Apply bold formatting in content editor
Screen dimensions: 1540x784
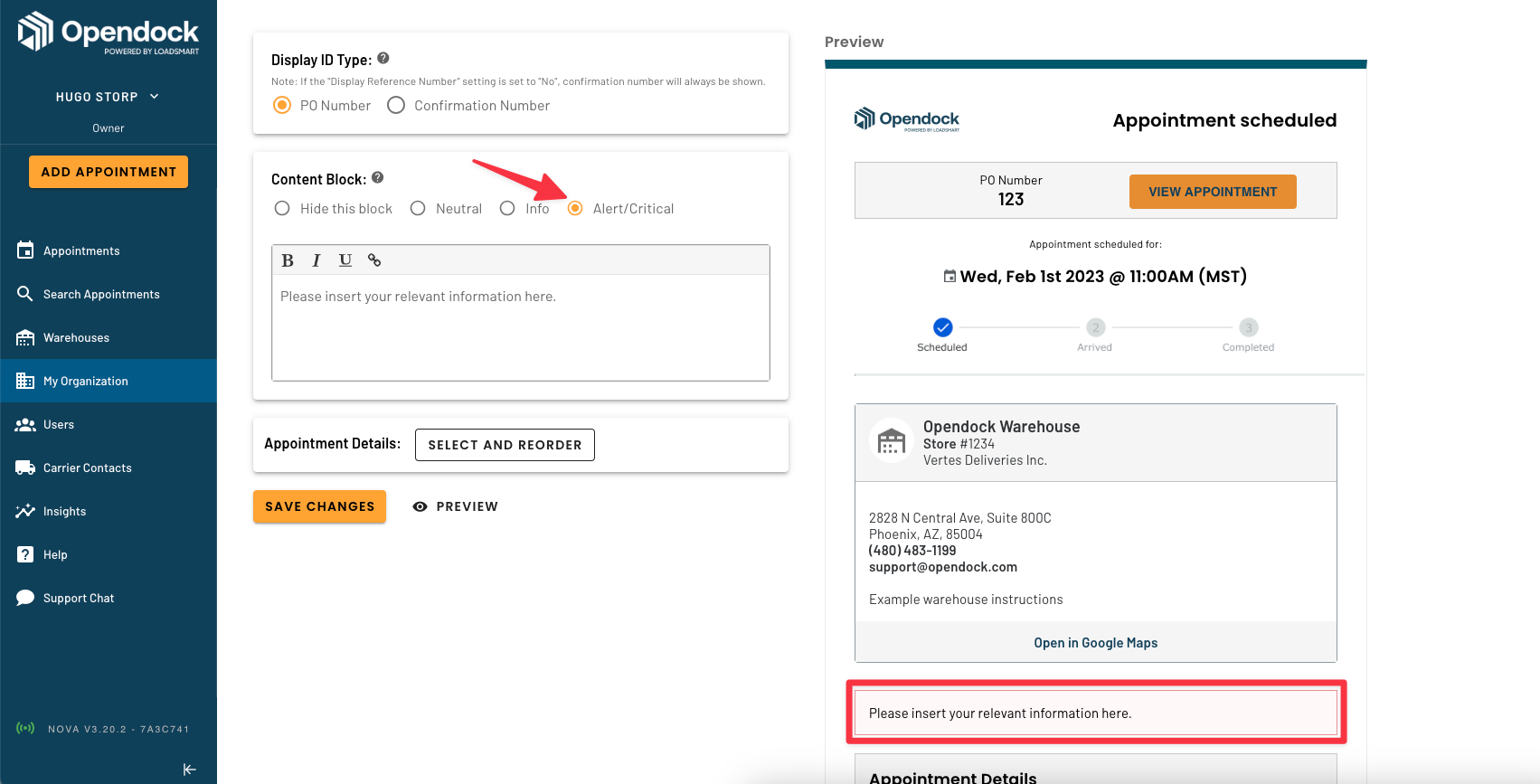[288, 260]
